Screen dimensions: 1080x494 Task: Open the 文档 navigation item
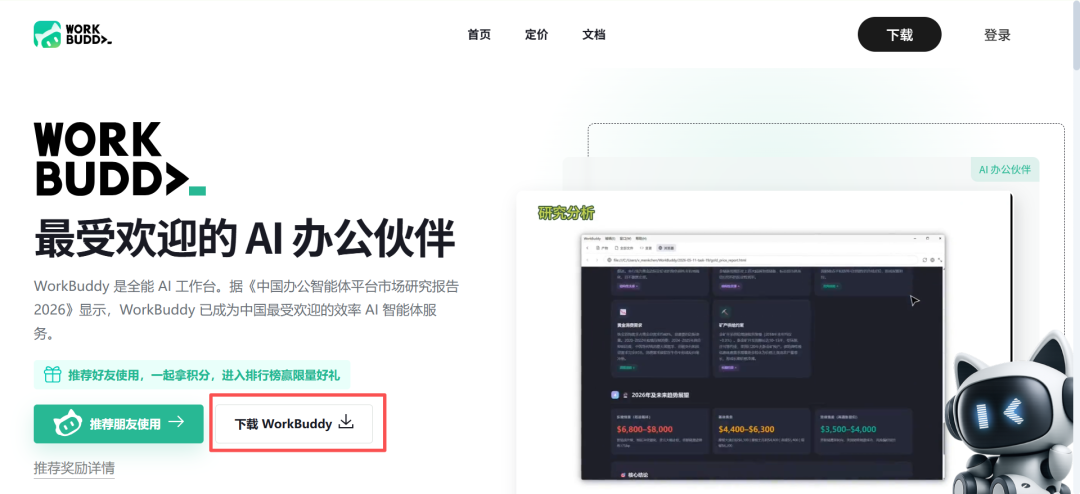pos(594,34)
